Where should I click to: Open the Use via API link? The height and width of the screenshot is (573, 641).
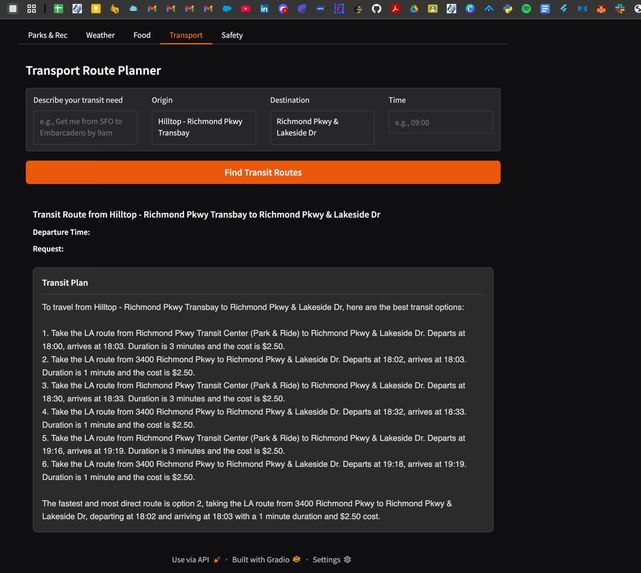coord(196,560)
